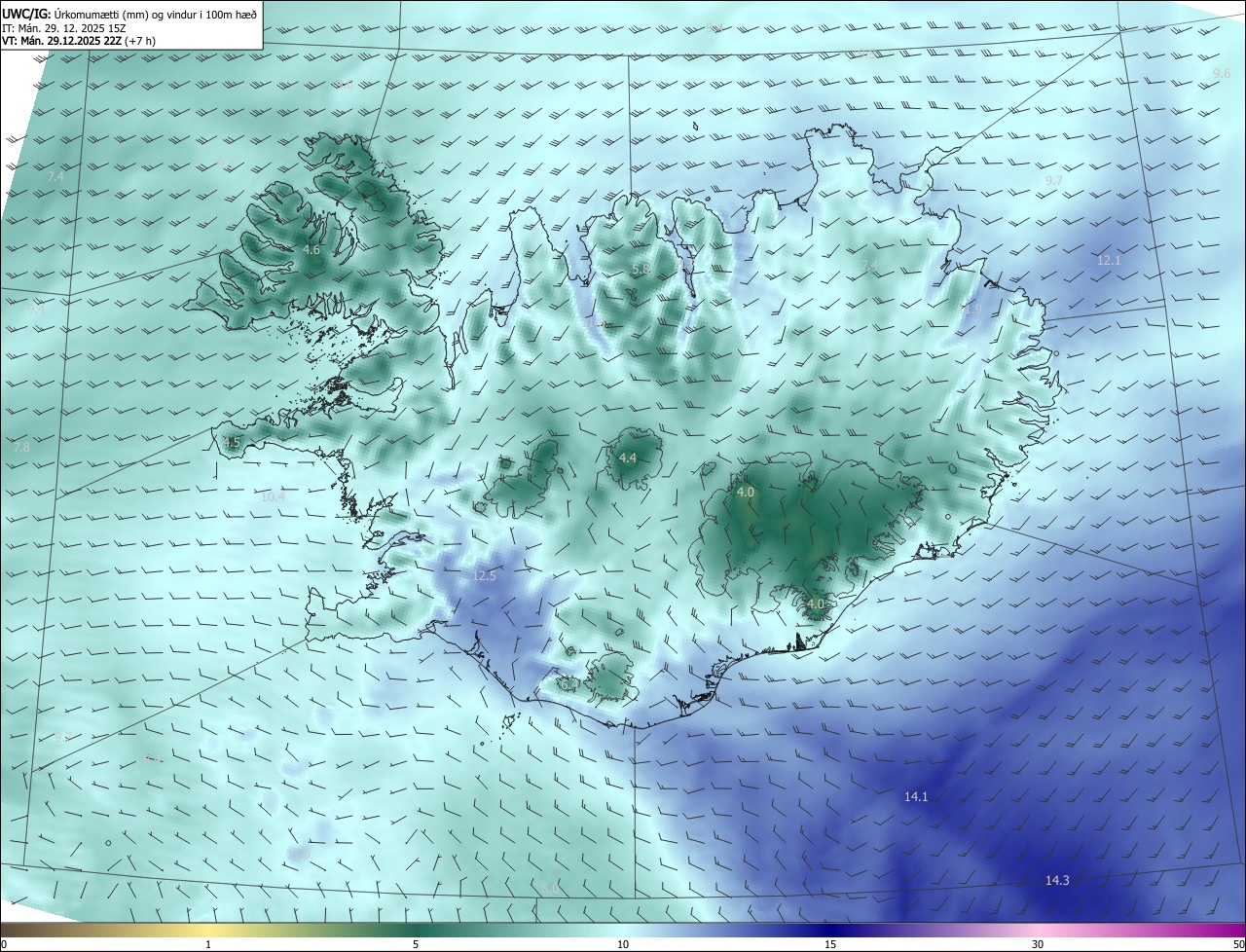Click the 50 tick label on the colour scale
This screenshot has height=952, width=1246.
coord(1237,944)
